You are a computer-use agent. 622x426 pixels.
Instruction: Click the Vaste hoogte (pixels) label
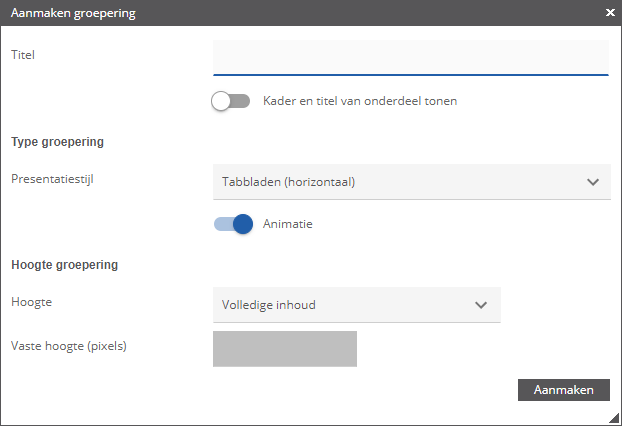(69, 346)
